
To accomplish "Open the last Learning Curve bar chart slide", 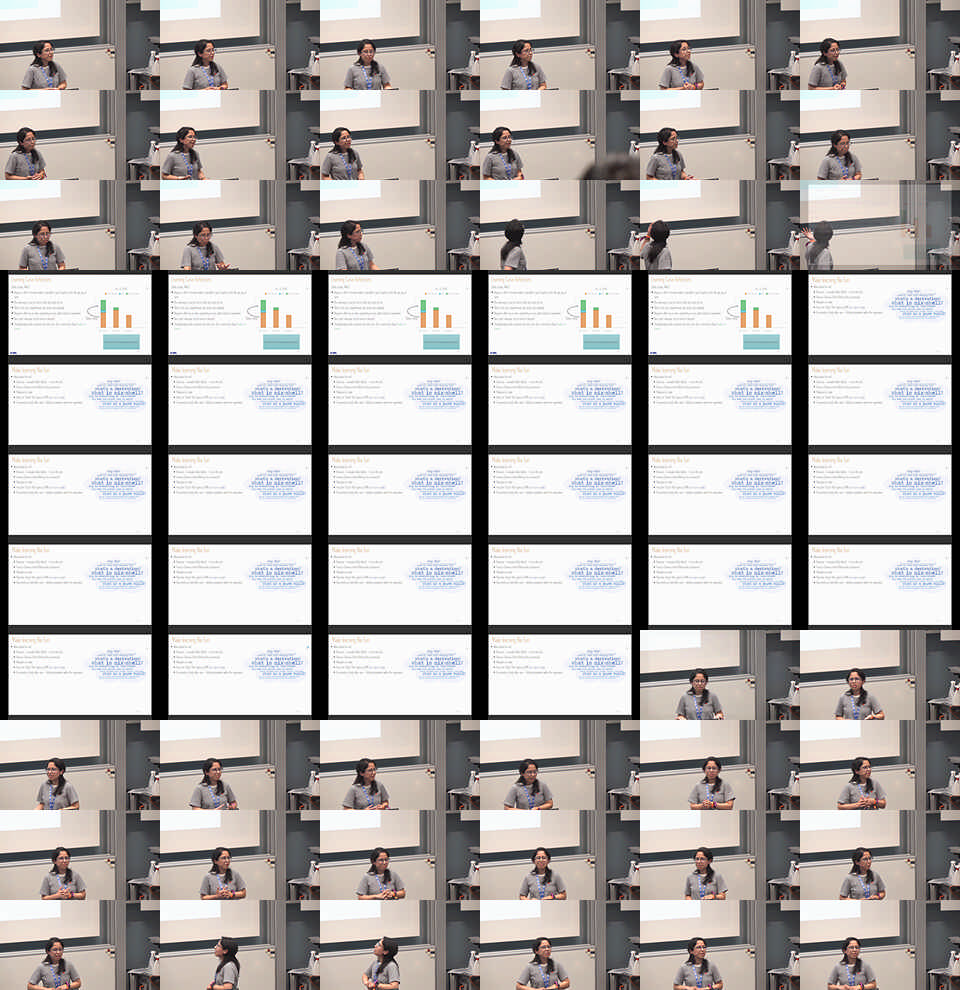I will click(719, 315).
